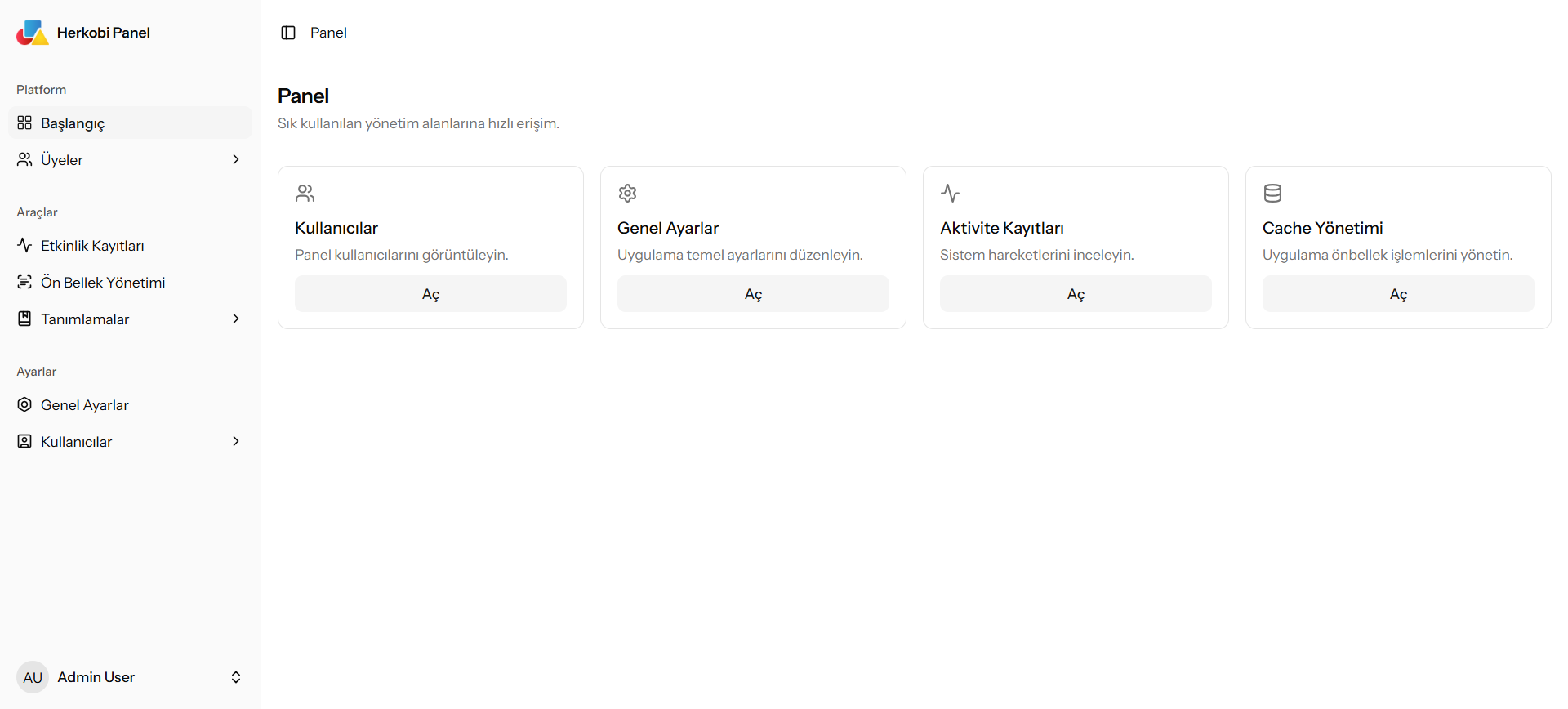Click Herkobi Panel title text
The width and height of the screenshot is (1568, 709).
[104, 33]
